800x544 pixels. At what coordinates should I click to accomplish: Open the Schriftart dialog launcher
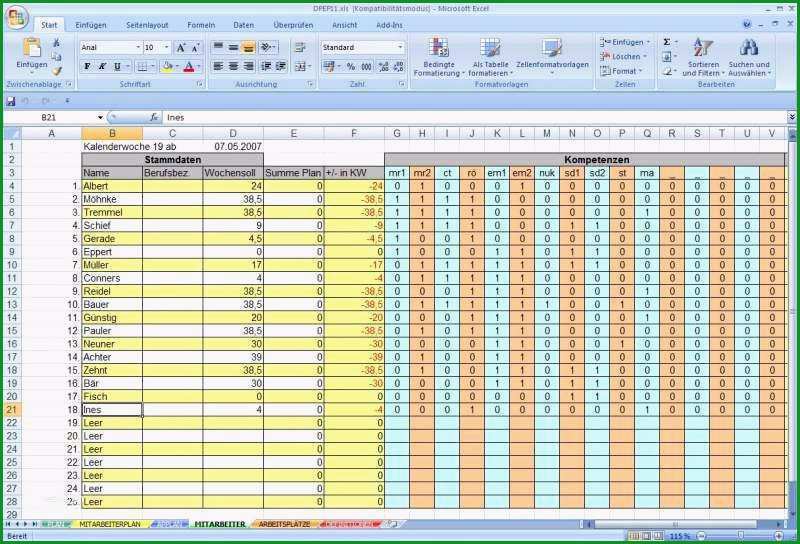tap(200, 85)
